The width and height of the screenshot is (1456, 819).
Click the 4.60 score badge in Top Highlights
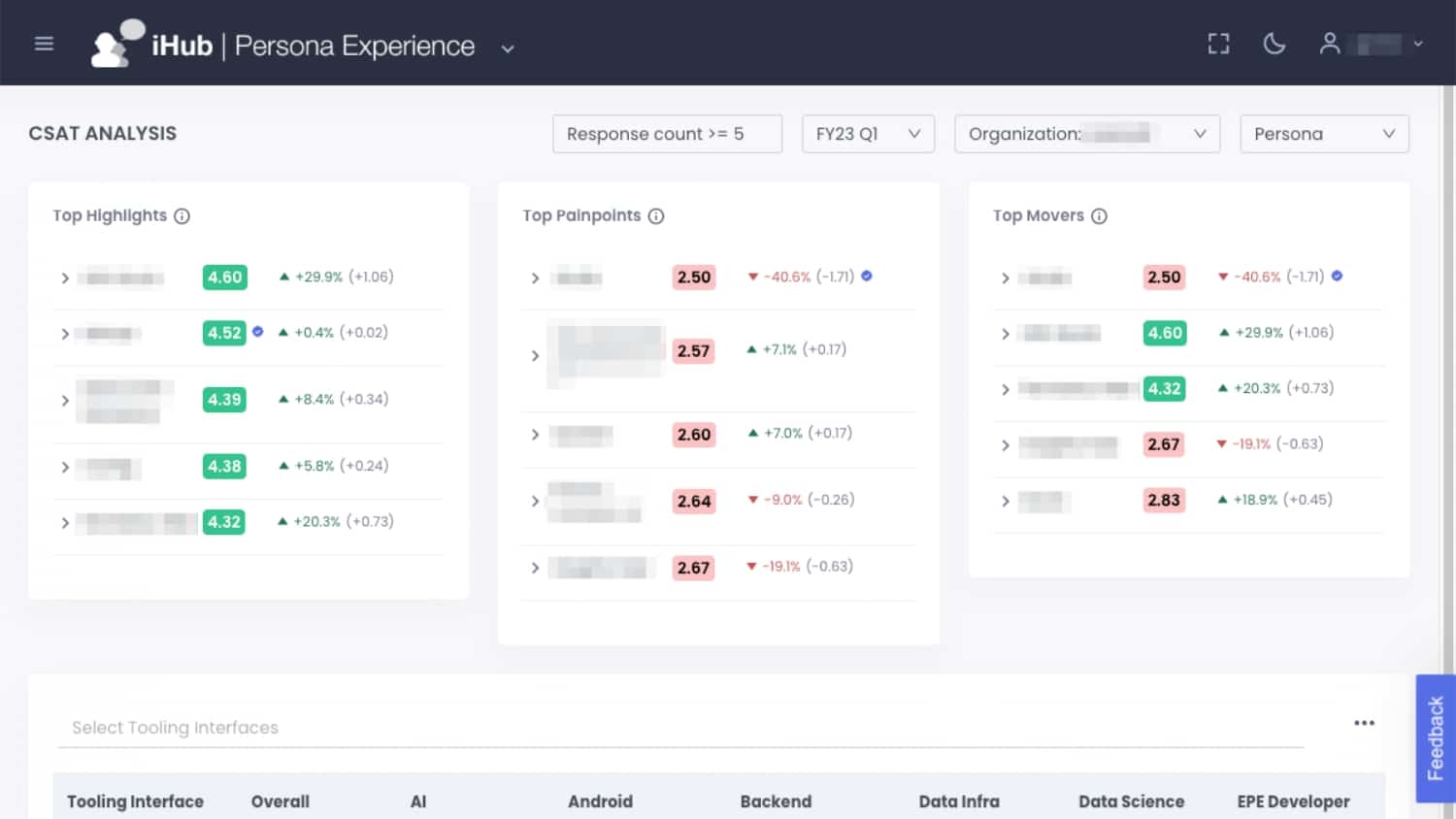[225, 278]
